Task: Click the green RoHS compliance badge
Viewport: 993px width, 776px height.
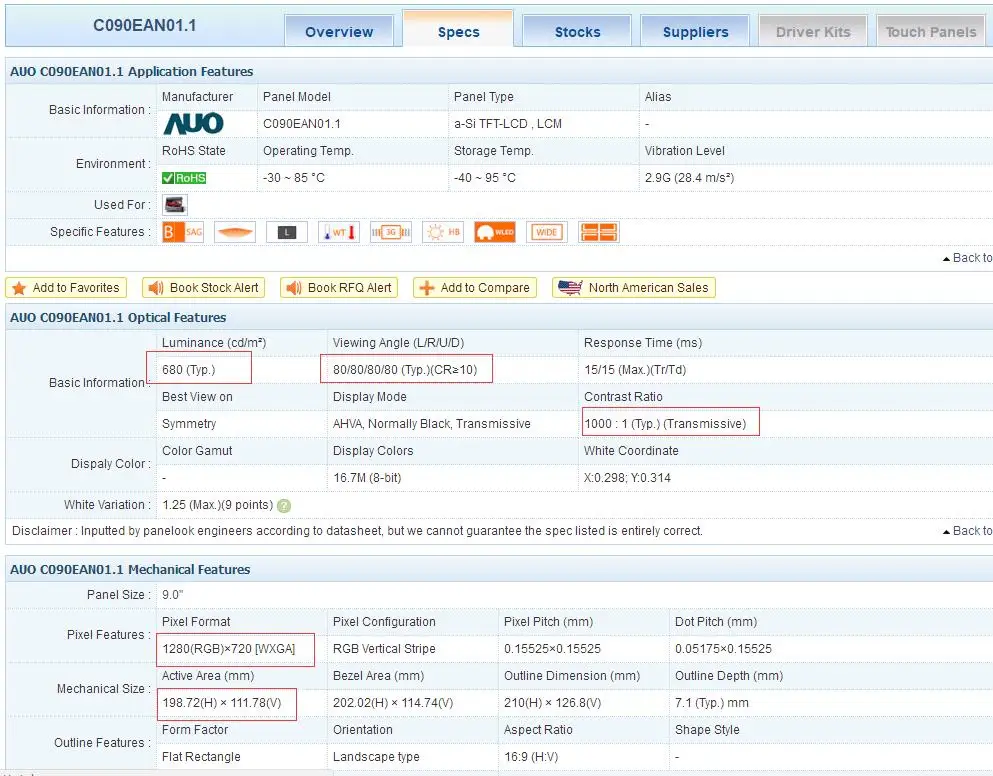Action: [x=184, y=178]
